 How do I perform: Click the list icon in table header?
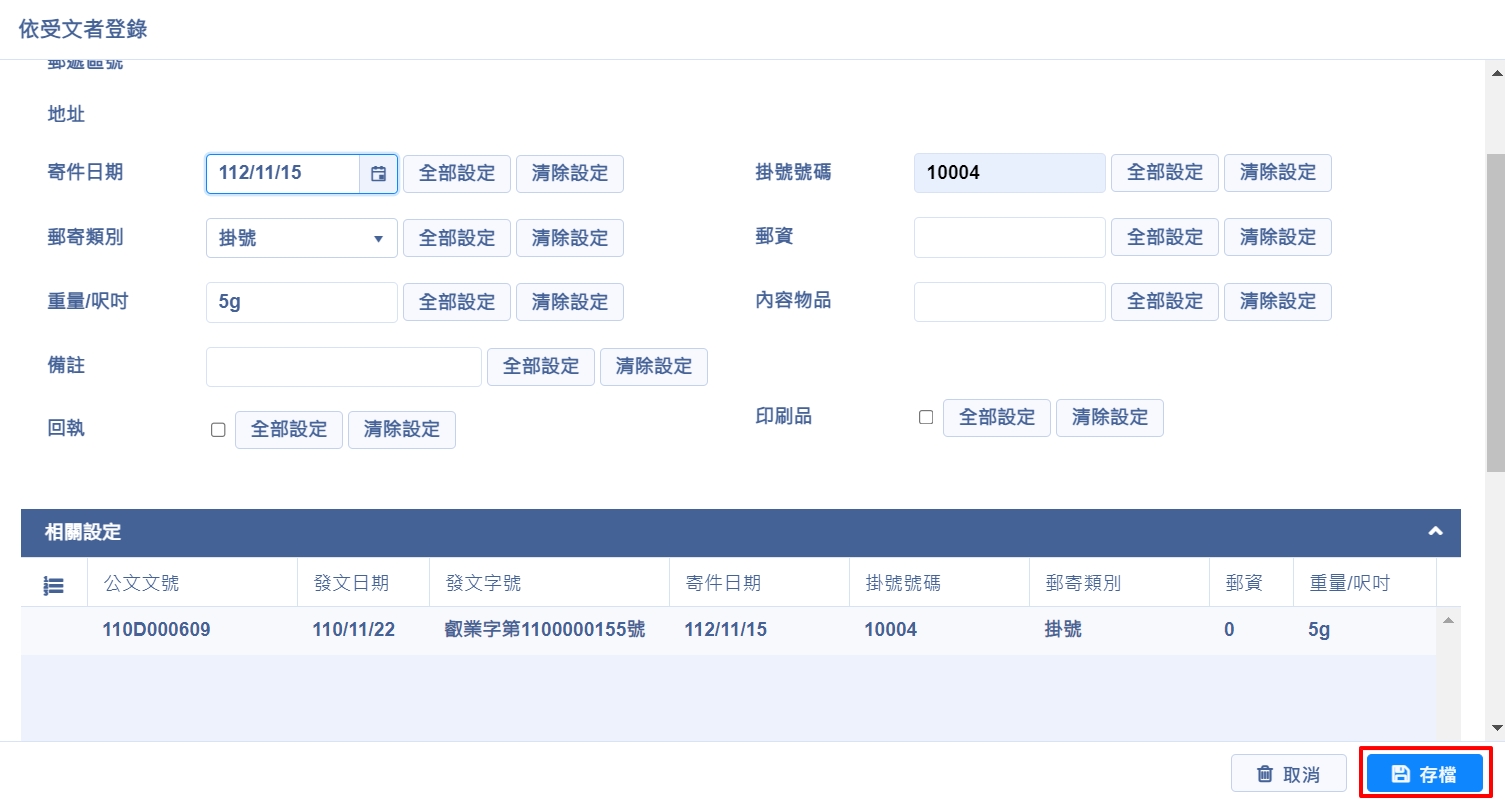(54, 585)
